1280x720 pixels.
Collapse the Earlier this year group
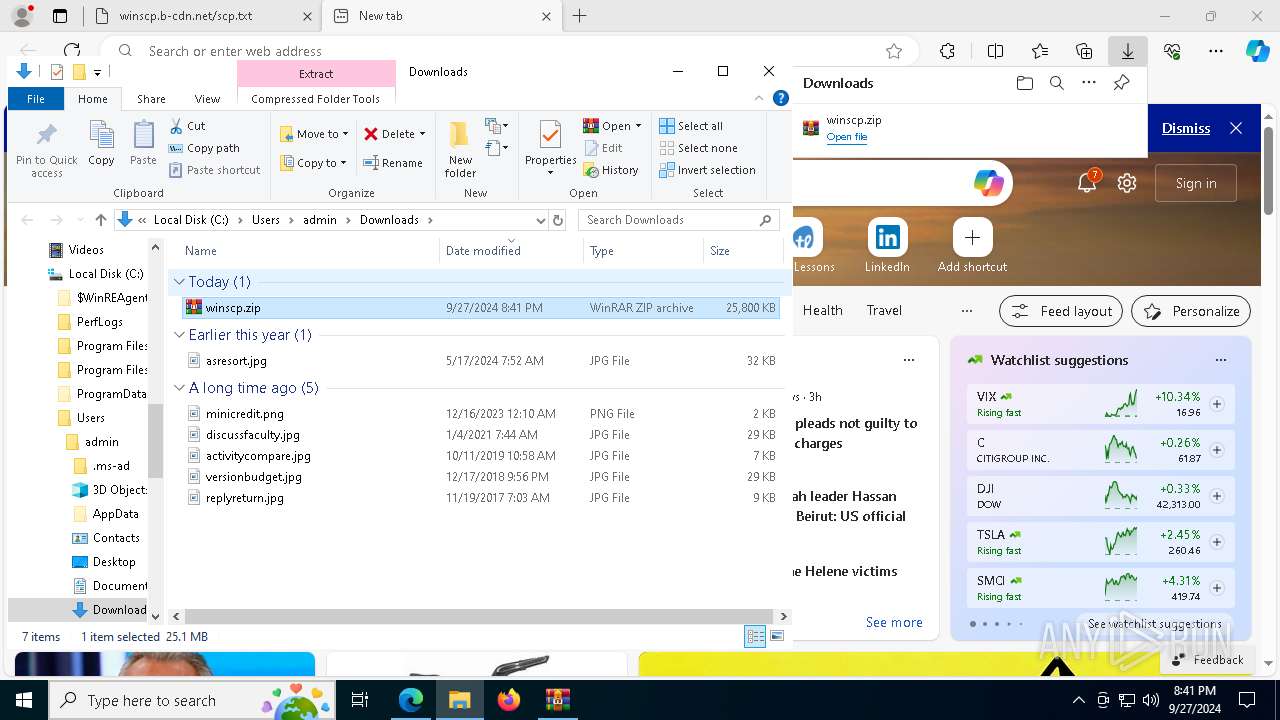point(179,335)
